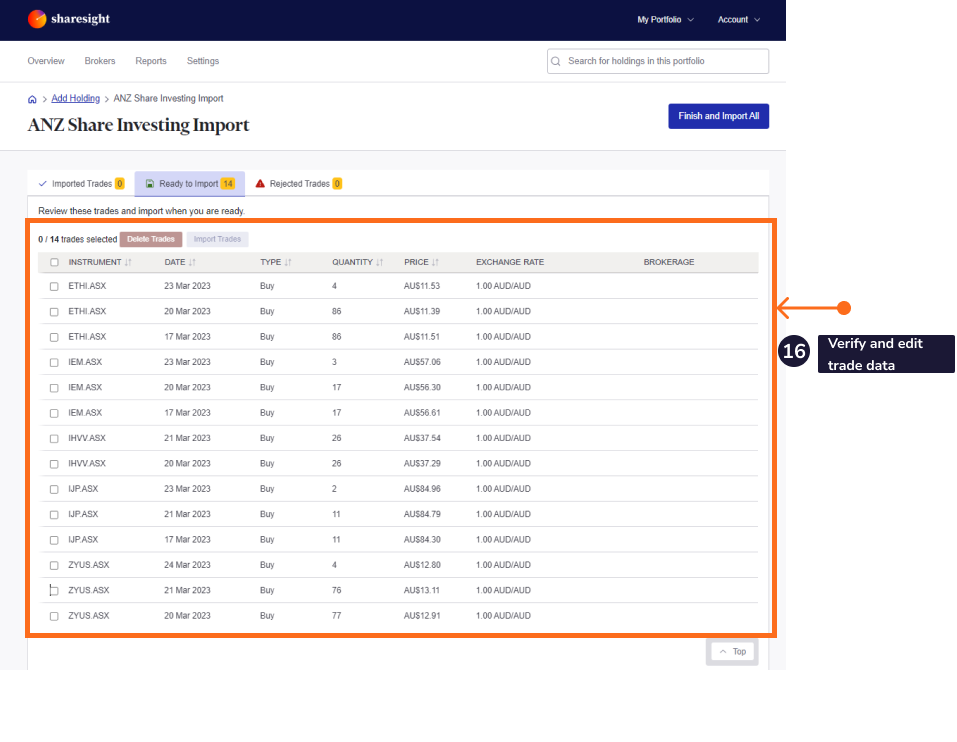Click the IEM.ASX 20 Mar 2023 date cell
Image resolution: width=957 pixels, height=742 pixels.
pyautogui.click(x=187, y=387)
